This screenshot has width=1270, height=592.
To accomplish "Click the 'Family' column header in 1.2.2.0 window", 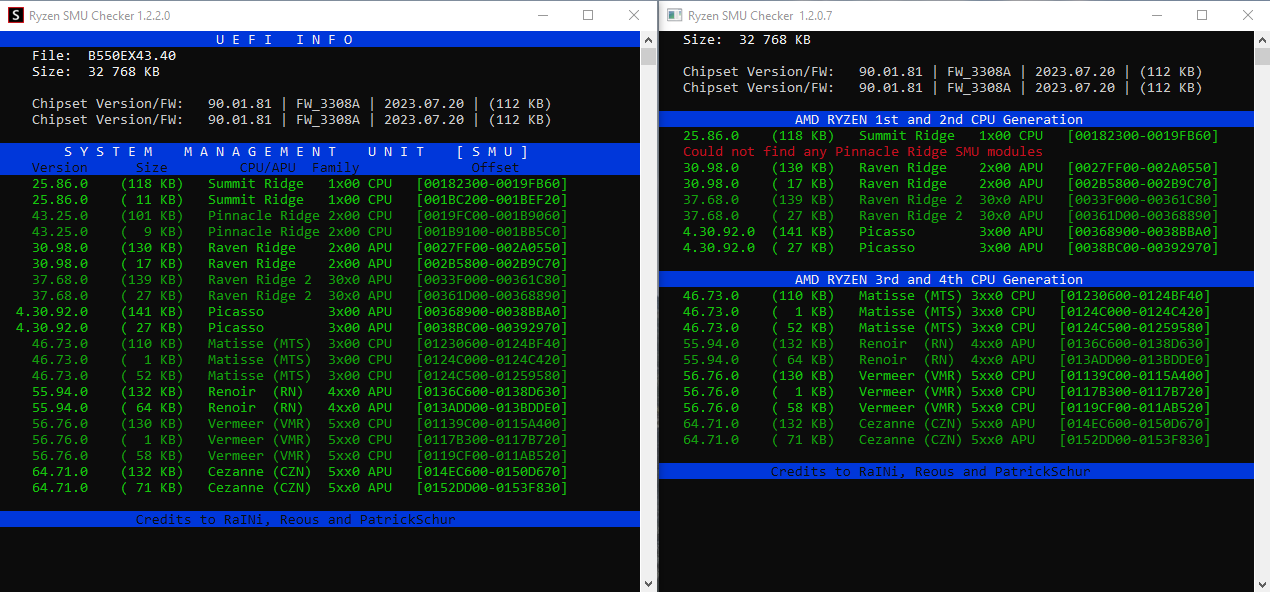I will click(336, 168).
